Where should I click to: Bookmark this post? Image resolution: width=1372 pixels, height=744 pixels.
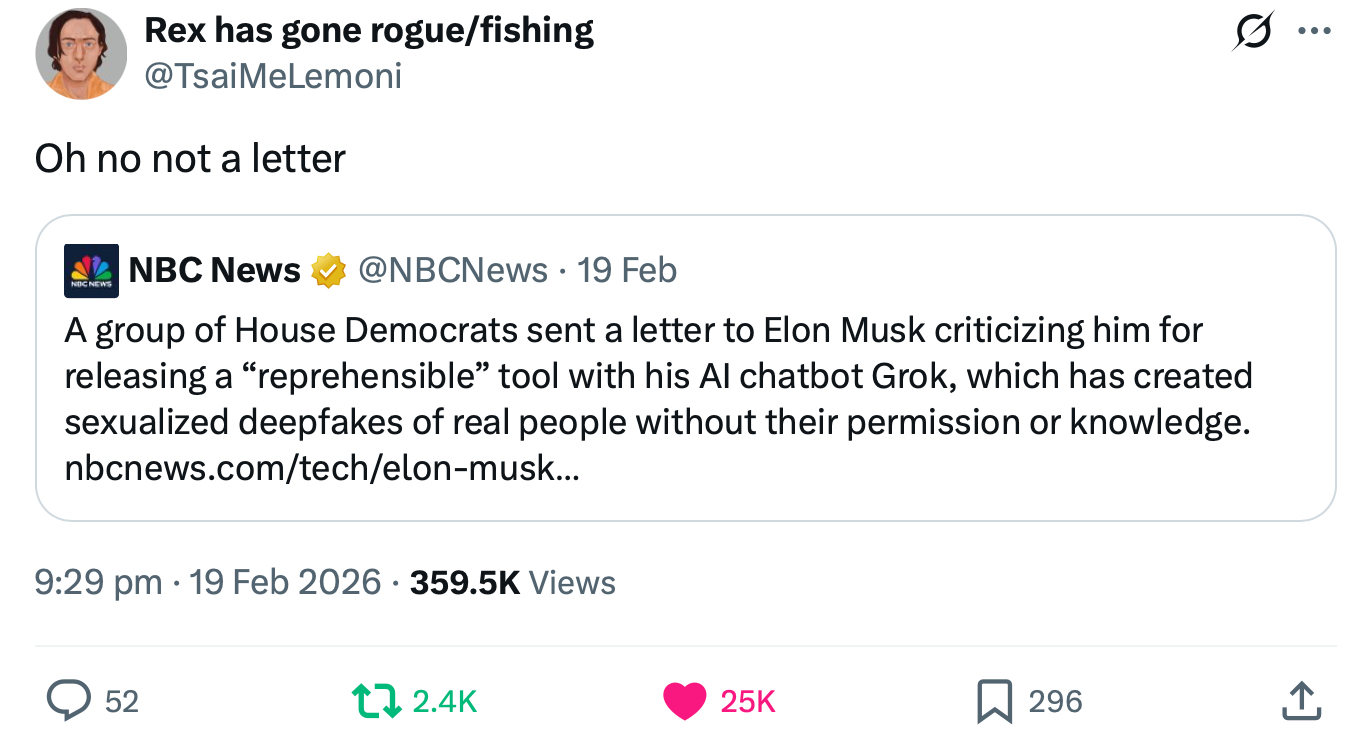click(994, 701)
